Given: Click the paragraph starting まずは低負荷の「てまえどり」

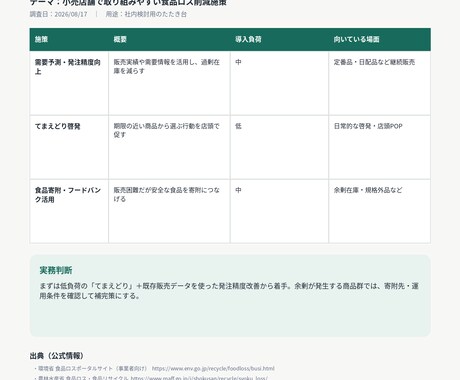Looking at the screenshot, I should pyautogui.click(x=229, y=291).
